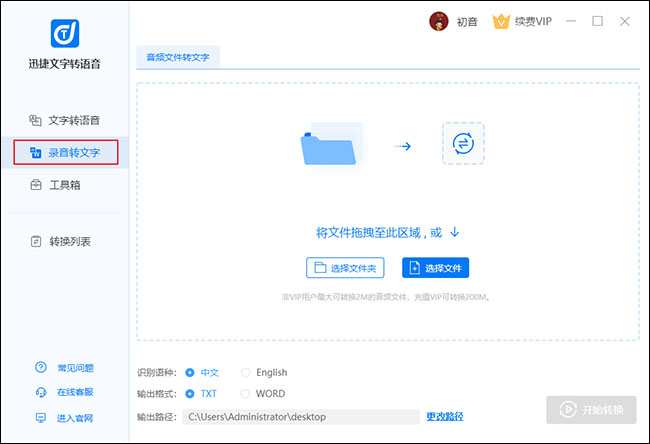Open the 常见问题 FAQ link
The width and height of the screenshot is (650, 444).
(x=75, y=368)
